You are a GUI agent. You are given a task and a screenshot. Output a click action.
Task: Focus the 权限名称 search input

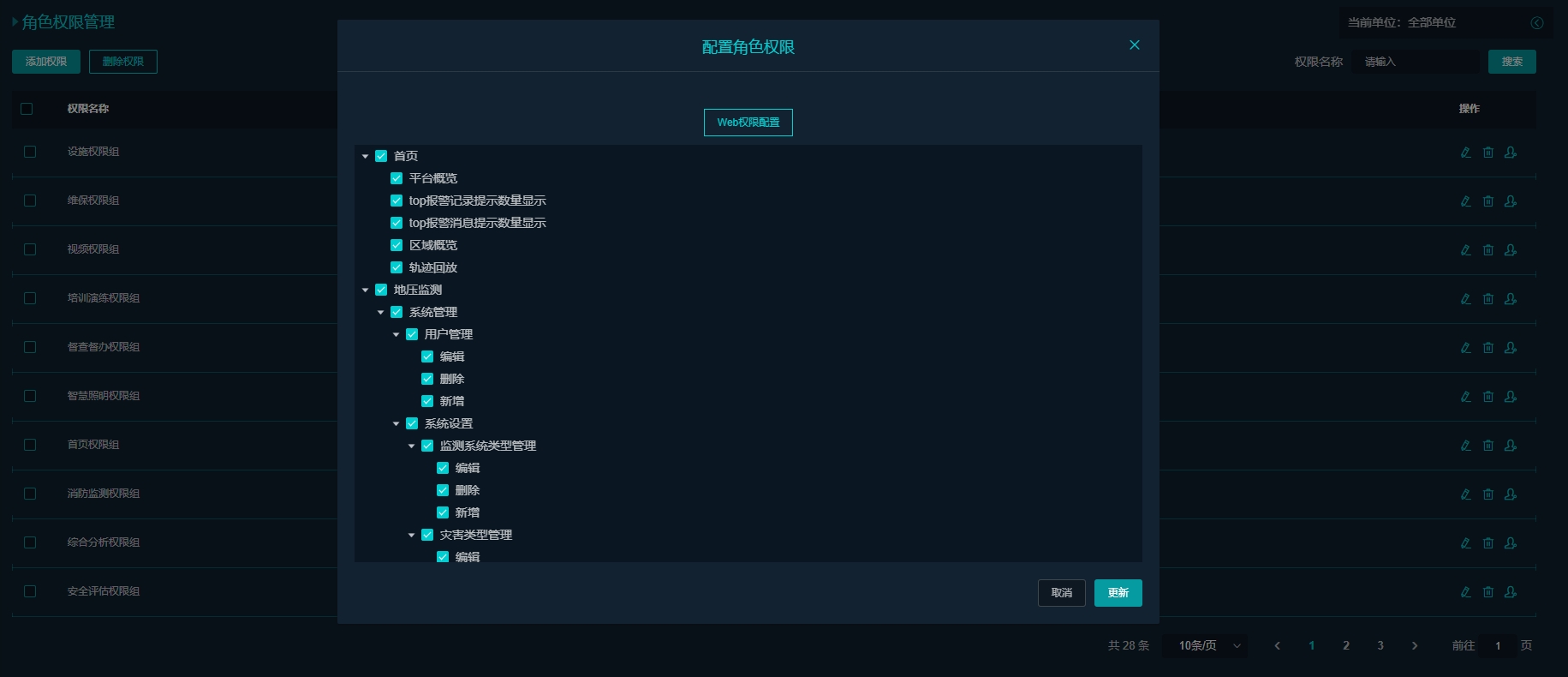pyautogui.click(x=1416, y=62)
